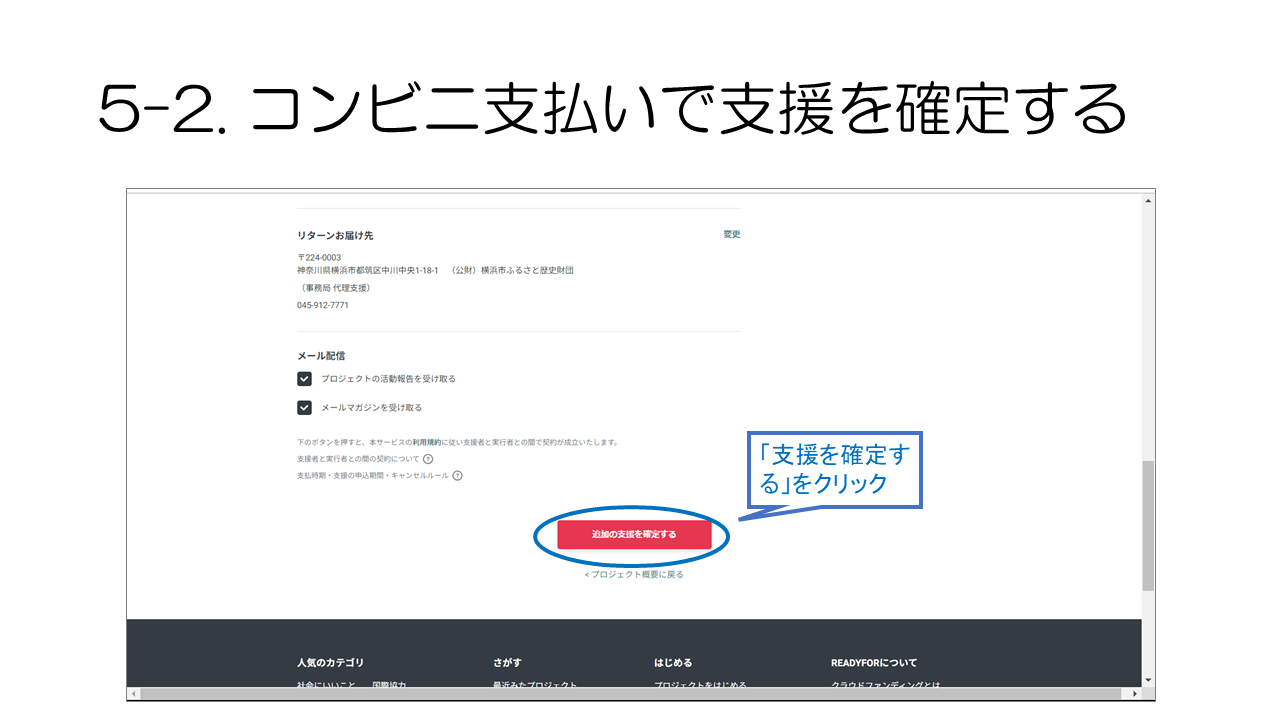Click help icon beside 支払時期・支援の申込期間・キャンセルルール

pyautogui.click(x=457, y=475)
